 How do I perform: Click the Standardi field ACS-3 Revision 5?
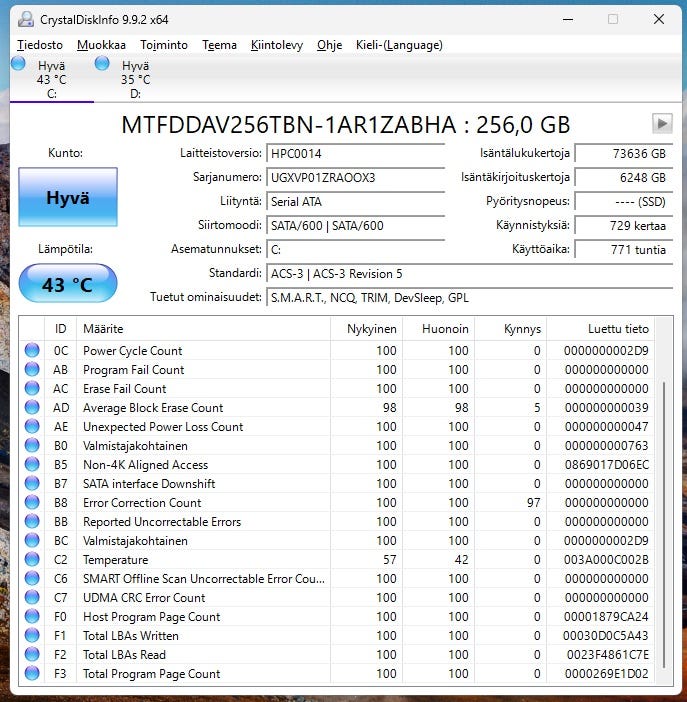[x=470, y=274]
